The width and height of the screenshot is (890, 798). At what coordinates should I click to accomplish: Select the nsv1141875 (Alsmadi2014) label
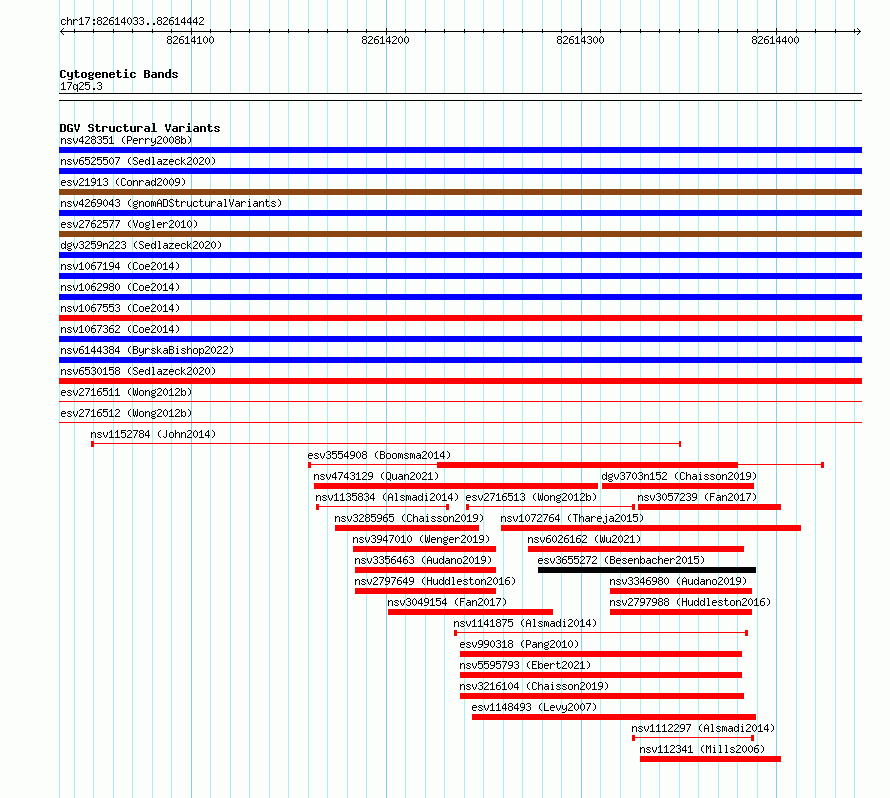coord(525,623)
